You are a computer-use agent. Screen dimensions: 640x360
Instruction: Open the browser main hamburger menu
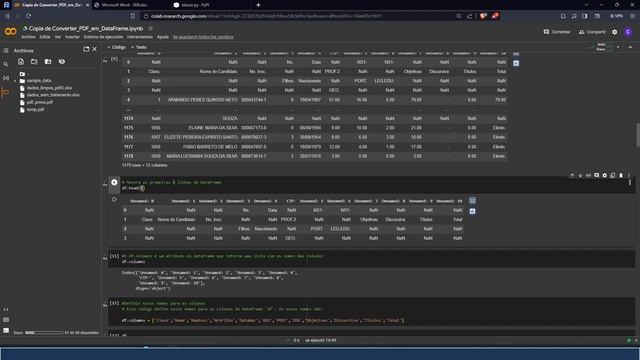632,16
